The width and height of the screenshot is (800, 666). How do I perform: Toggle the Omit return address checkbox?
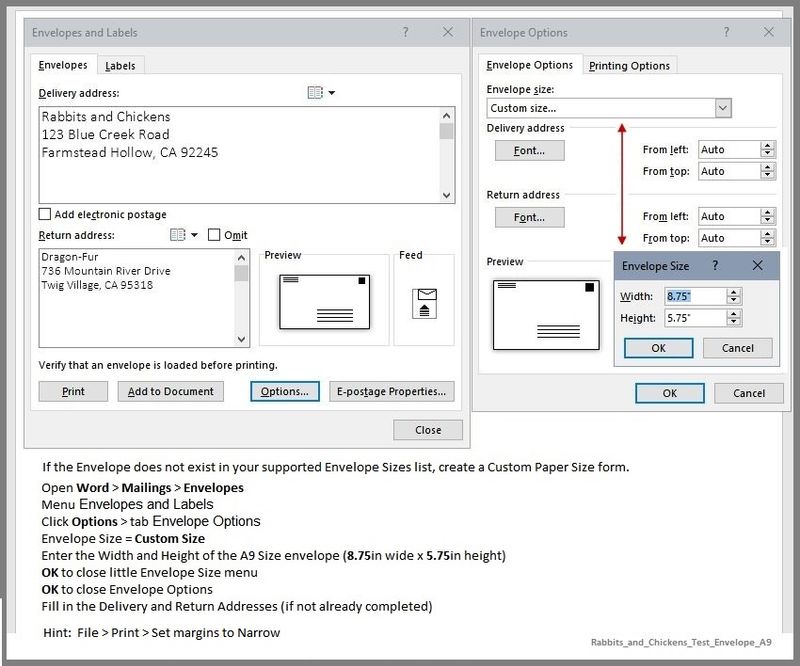(214, 235)
